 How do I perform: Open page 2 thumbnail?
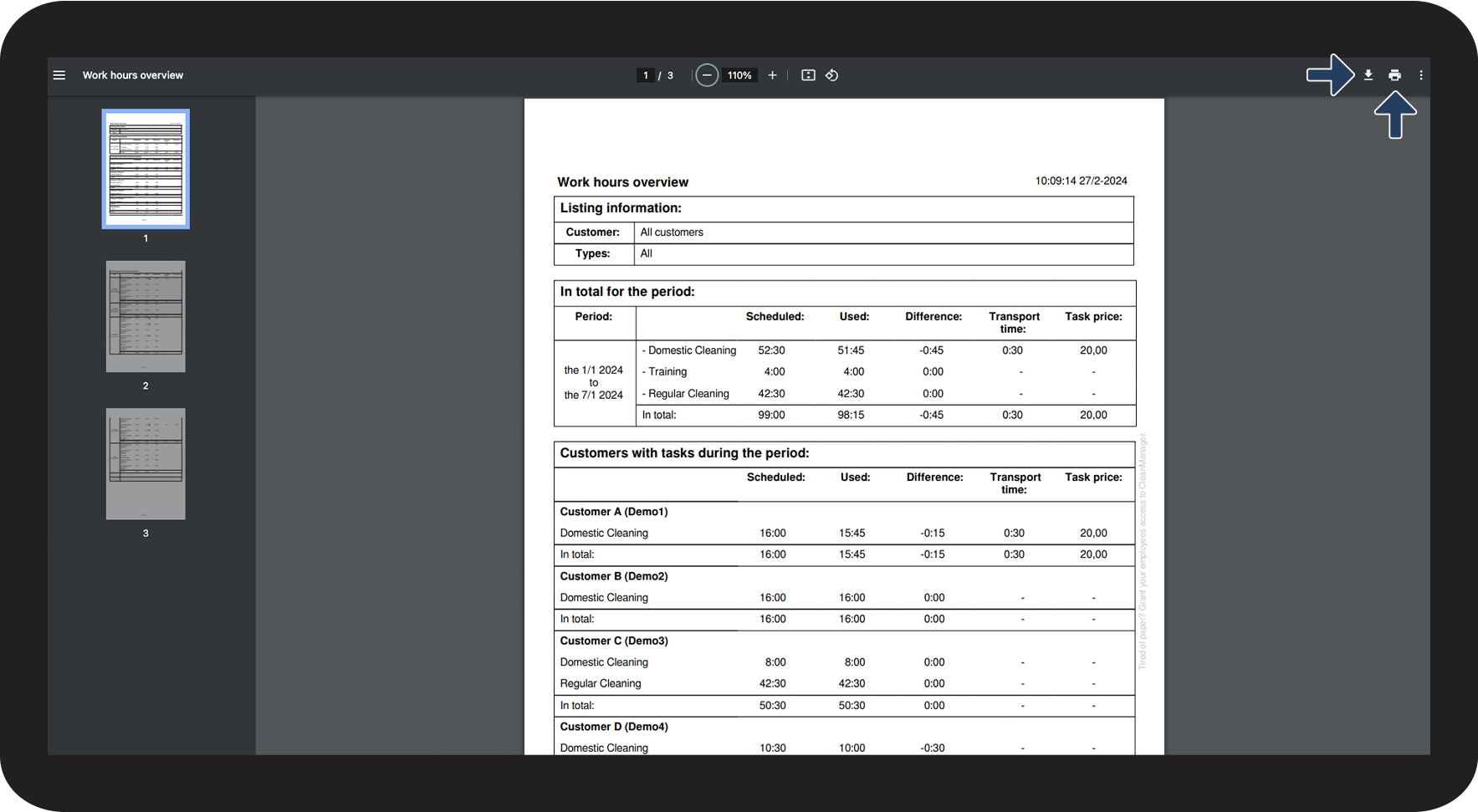[x=146, y=316]
